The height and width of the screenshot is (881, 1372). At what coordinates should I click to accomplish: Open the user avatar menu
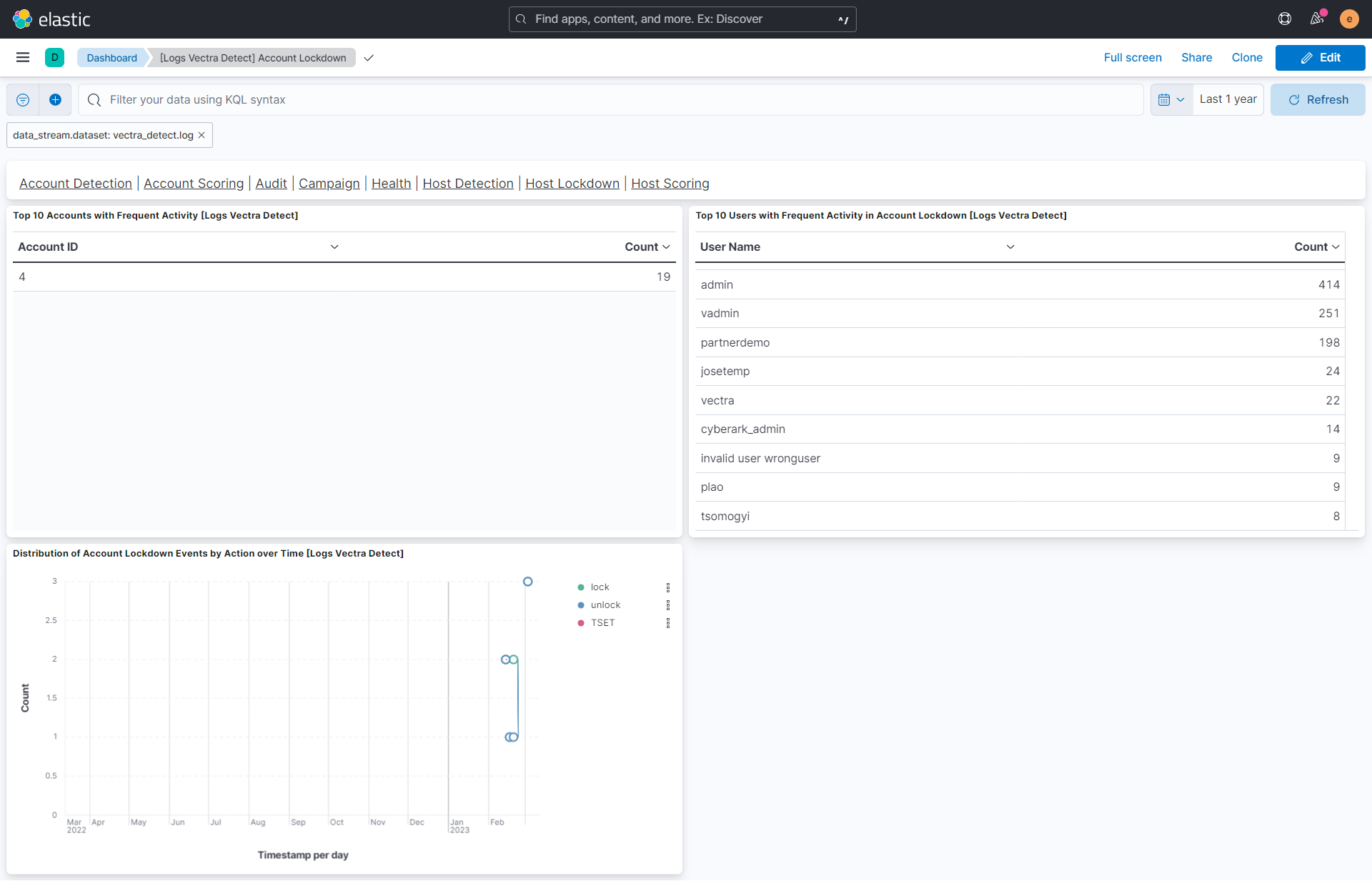pos(1349,19)
